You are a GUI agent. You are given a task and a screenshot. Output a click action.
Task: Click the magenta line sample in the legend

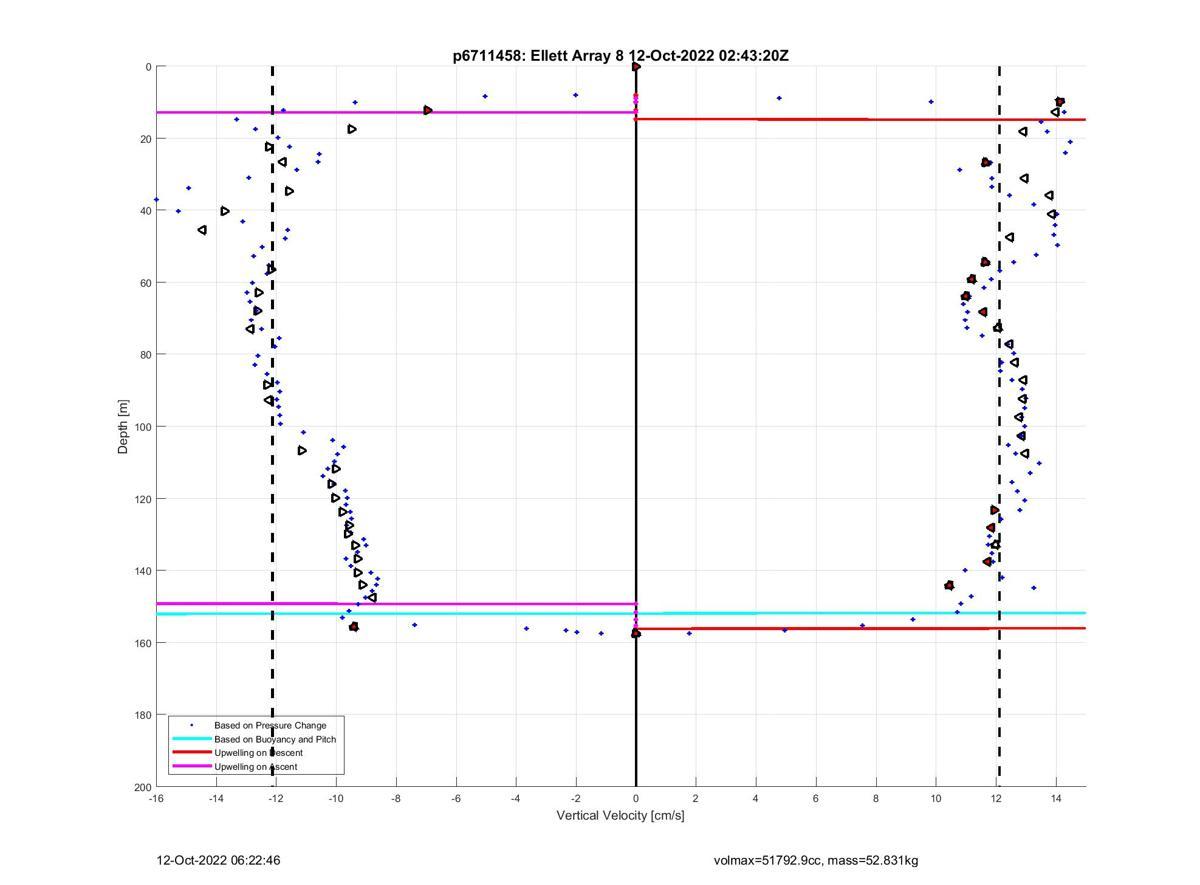point(191,767)
